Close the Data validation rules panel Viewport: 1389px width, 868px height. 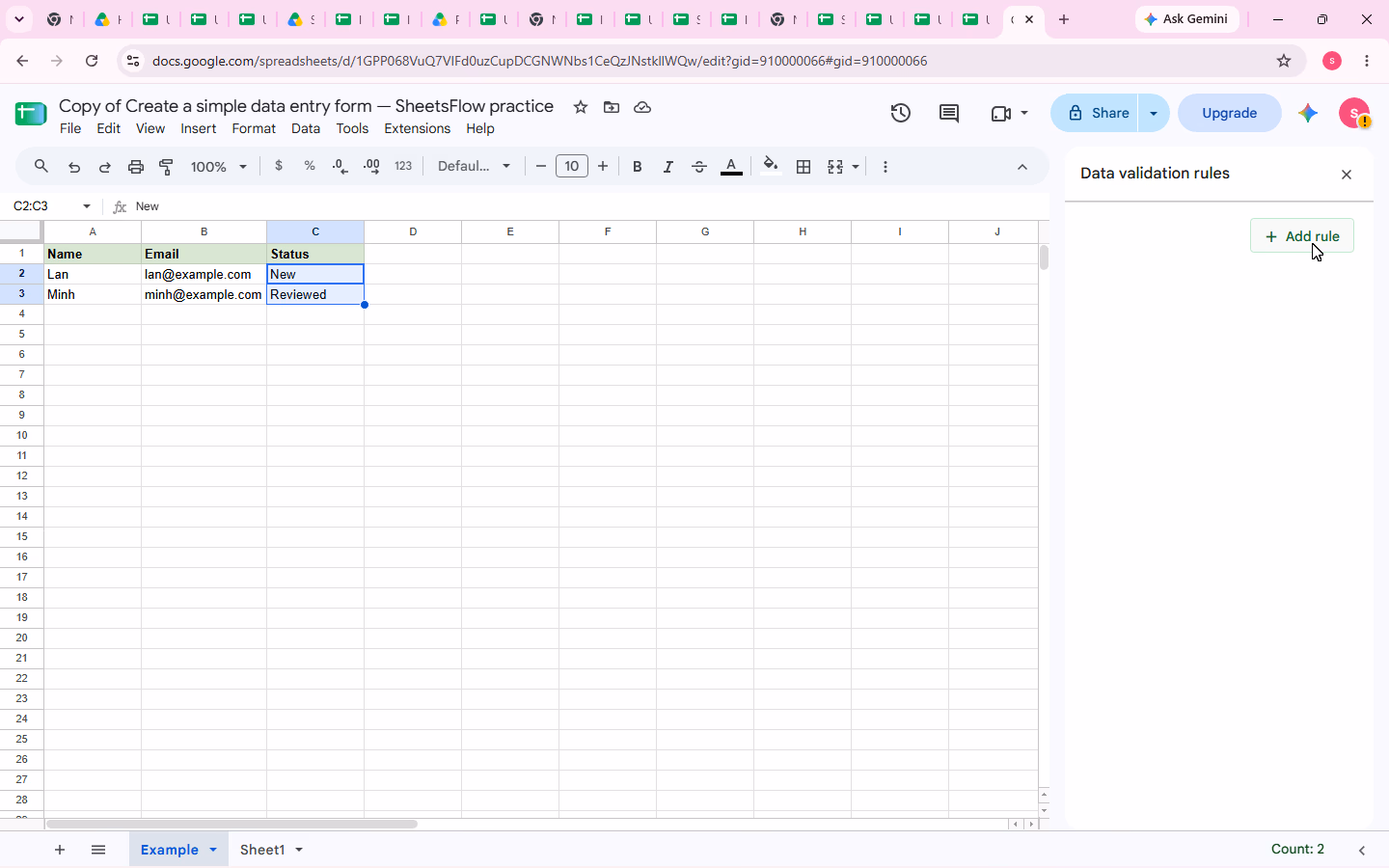coord(1347,175)
